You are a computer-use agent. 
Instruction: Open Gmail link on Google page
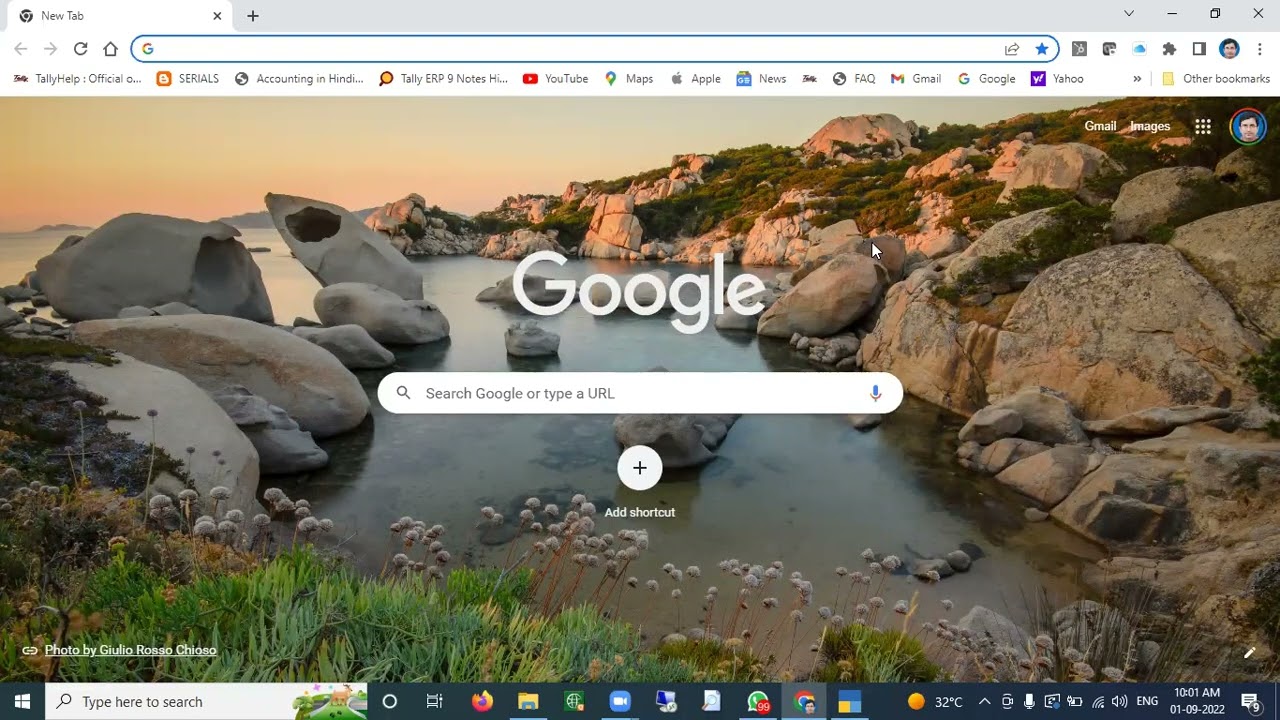(1100, 126)
